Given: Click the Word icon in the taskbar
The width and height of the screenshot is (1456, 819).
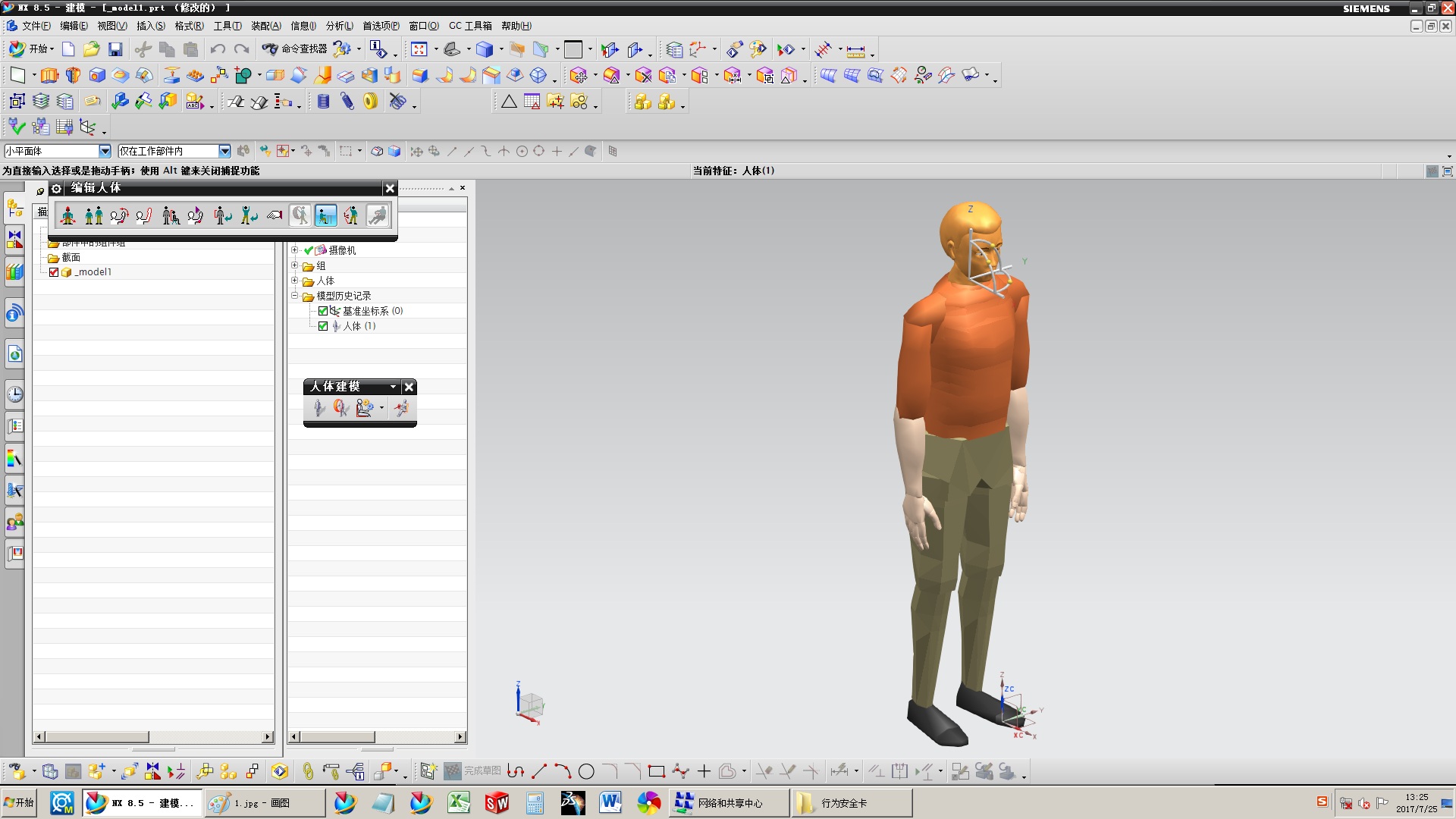Looking at the screenshot, I should point(610,803).
